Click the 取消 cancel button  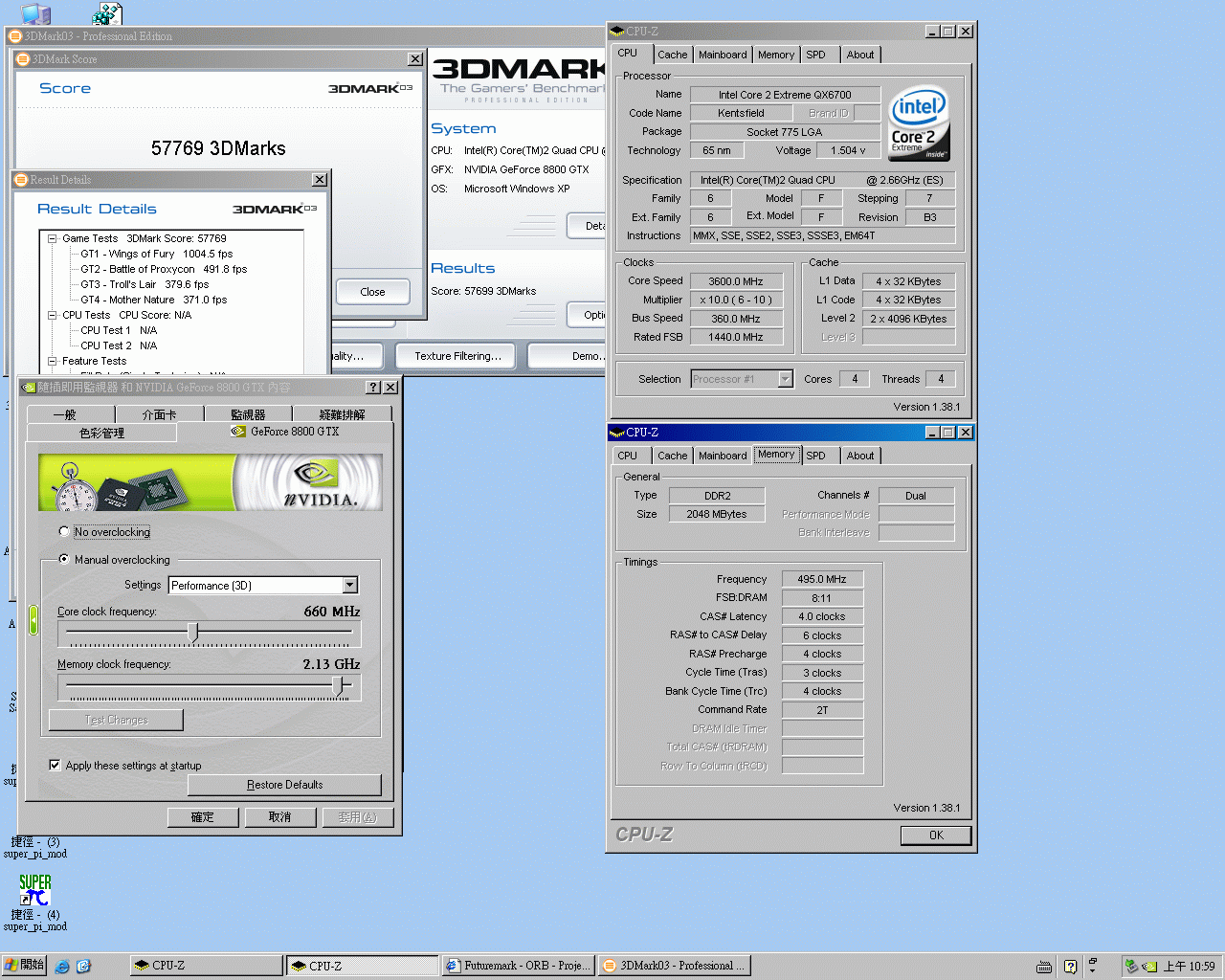click(279, 817)
